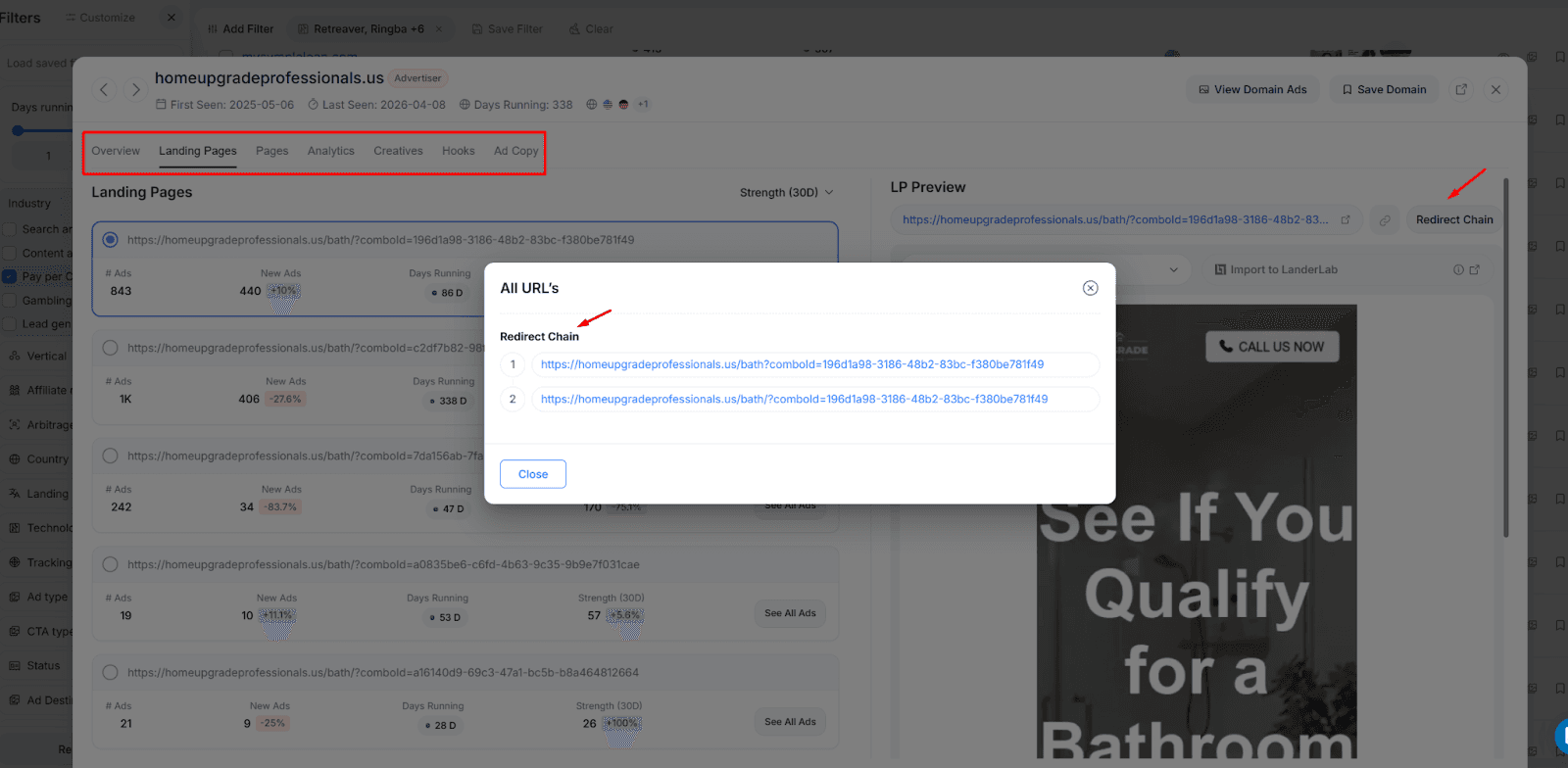Viewport: 1568px width, 768px height.
Task: Remove the Retreaver, Ringba +6 filter chip
Action: coord(439,29)
